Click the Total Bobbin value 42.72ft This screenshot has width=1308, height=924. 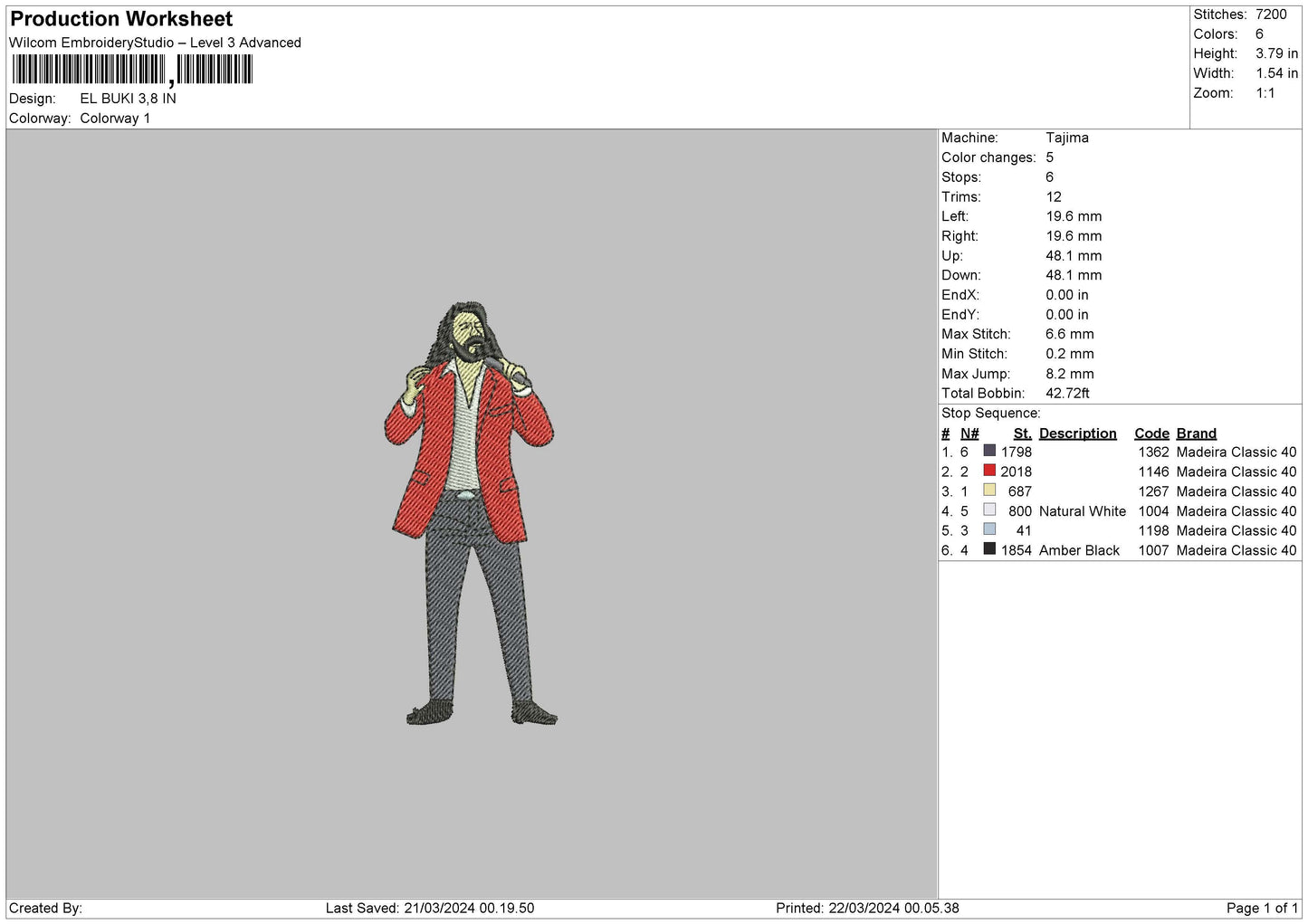(1067, 394)
